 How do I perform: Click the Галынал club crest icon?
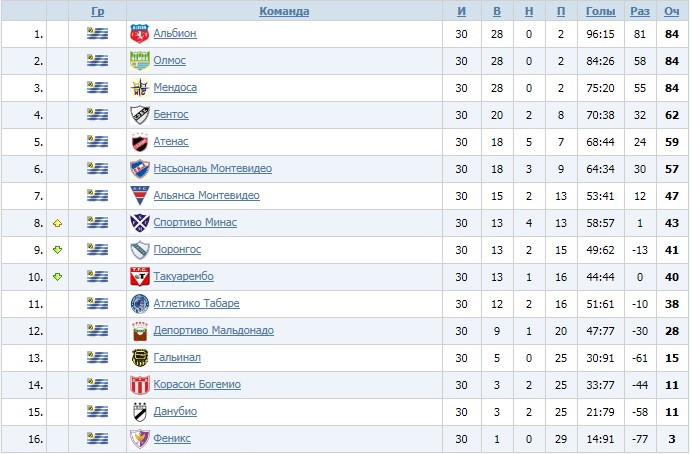139,358
